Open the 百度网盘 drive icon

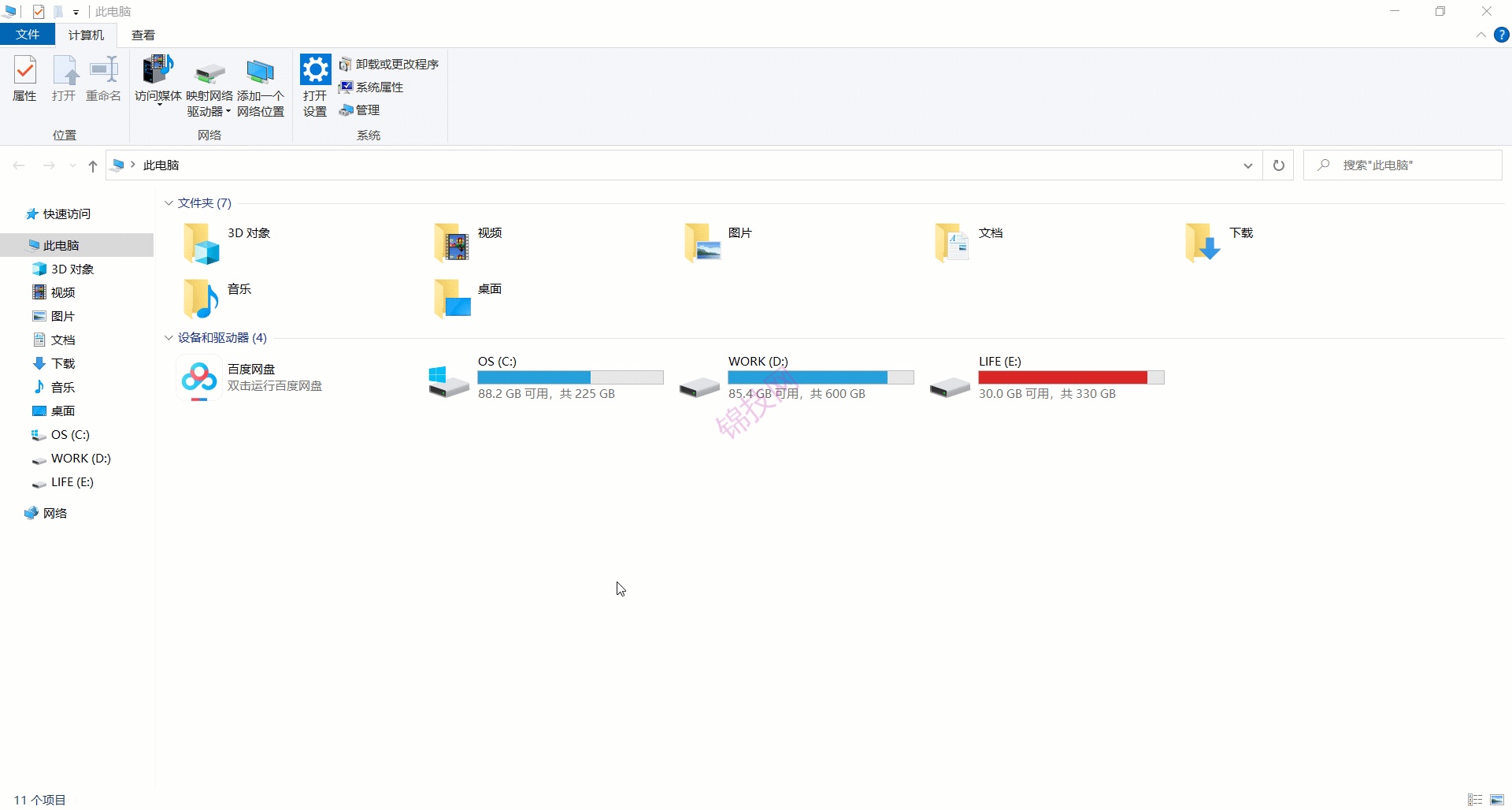point(199,377)
